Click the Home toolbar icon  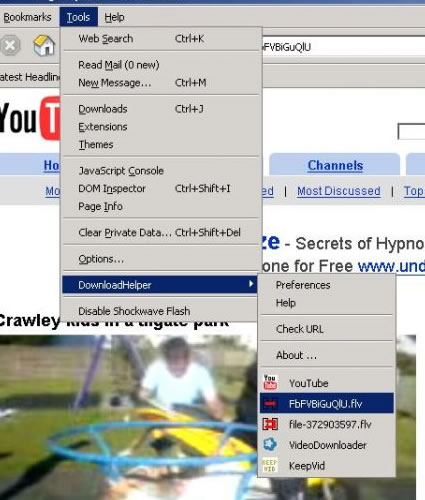tap(44, 45)
